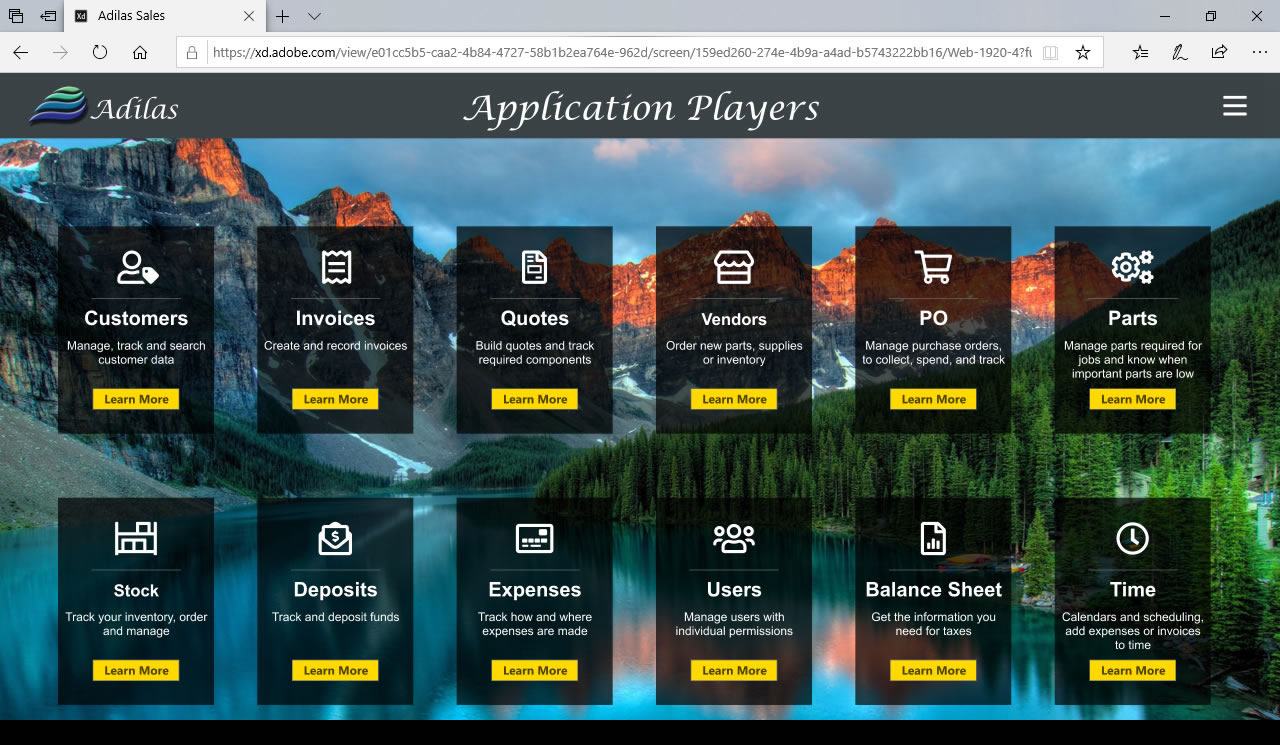This screenshot has height=745, width=1280.
Task: Click Learn More under Balance Sheet
Action: (x=933, y=671)
